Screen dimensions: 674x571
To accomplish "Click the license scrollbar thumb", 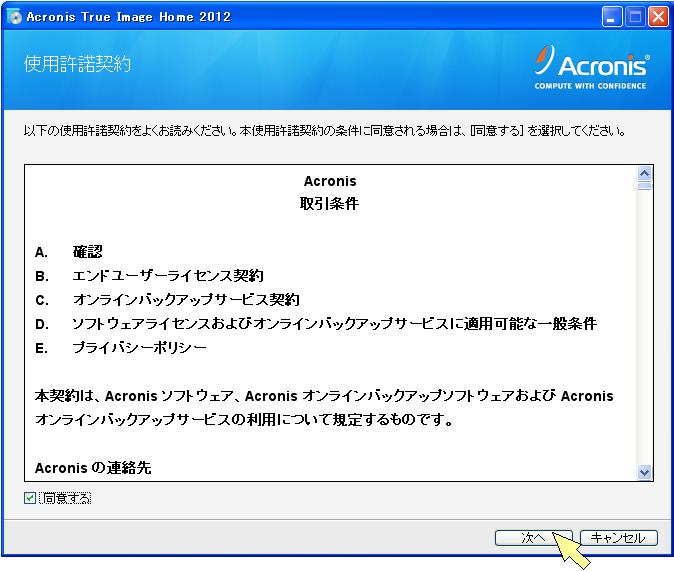I will pyautogui.click(x=644, y=186).
